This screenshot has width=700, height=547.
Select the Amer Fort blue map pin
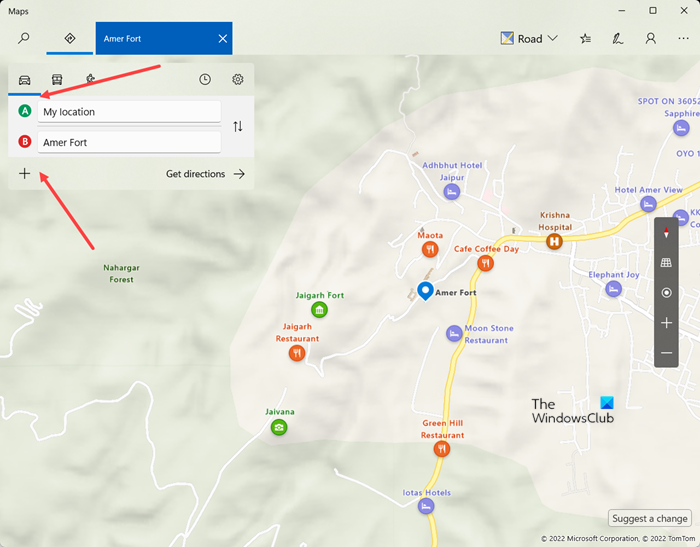(x=425, y=291)
